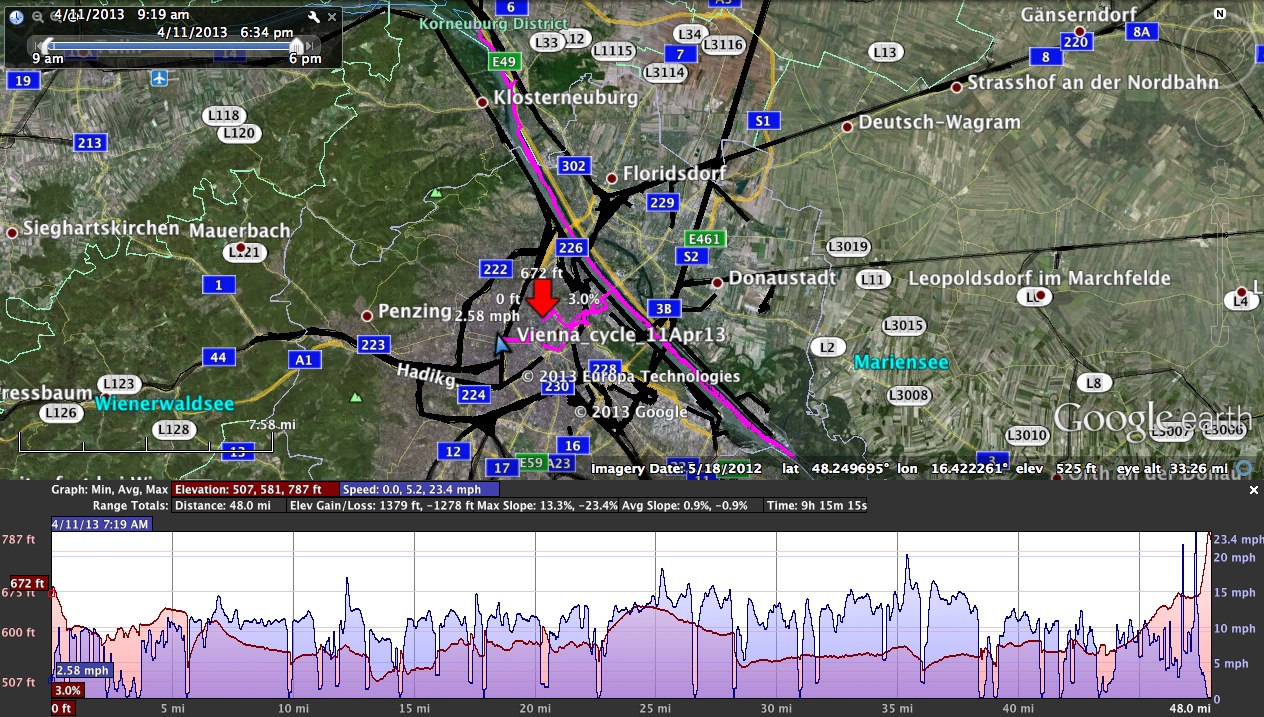Click the Klosterneuburg place label
Image resolution: width=1264 pixels, height=717 pixels.
coord(565,99)
